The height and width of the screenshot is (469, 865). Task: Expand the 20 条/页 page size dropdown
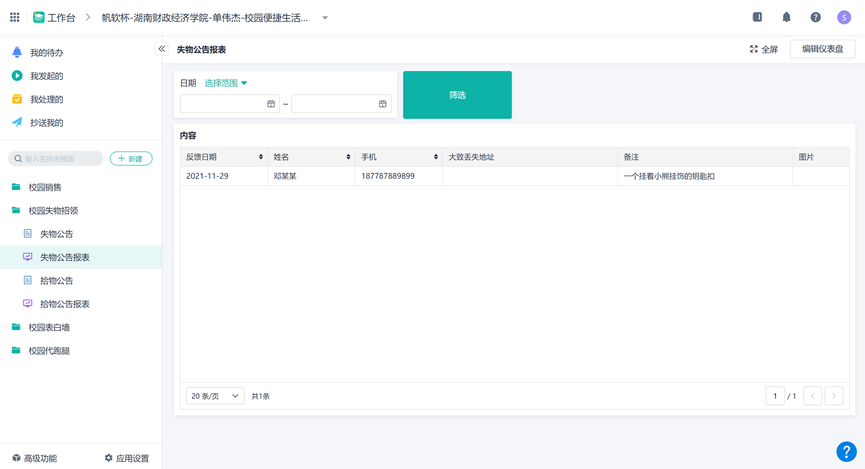(215, 396)
